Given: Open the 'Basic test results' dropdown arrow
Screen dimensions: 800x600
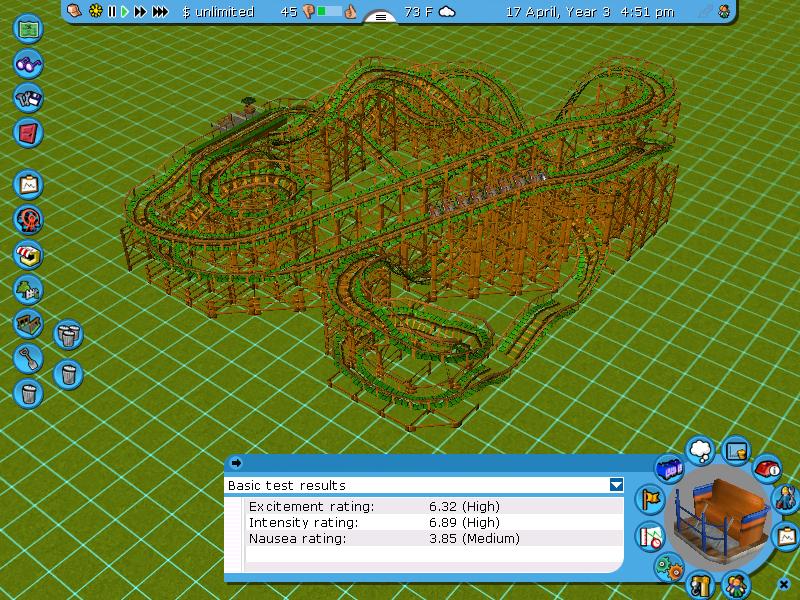Looking at the screenshot, I should tap(616, 485).
